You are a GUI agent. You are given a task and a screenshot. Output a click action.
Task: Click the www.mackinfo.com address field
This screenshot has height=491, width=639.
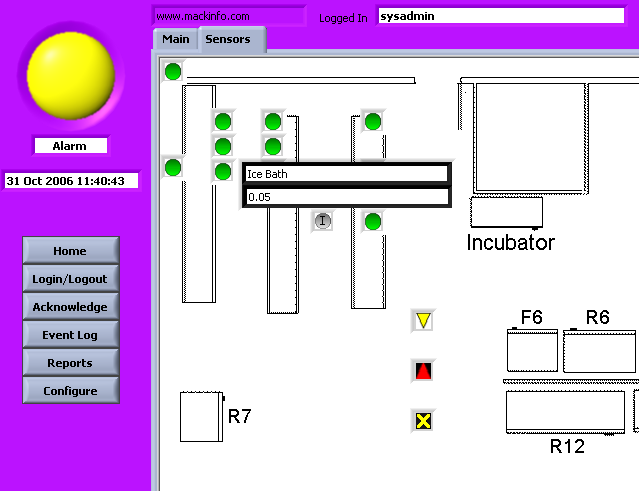[x=229, y=17]
